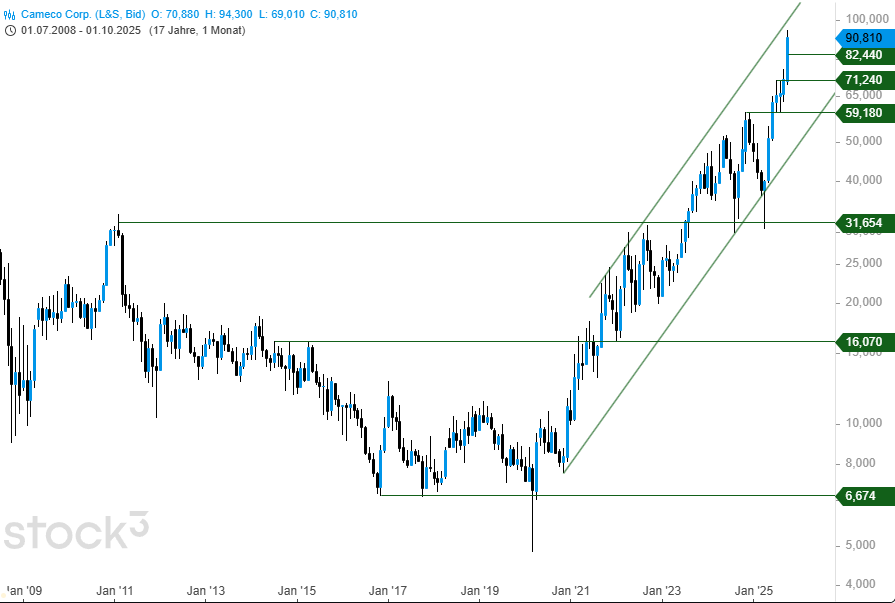This screenshot has width=895, height=603.
Task: Click the Jan '13 time axis label
Action: click(206, 590)
